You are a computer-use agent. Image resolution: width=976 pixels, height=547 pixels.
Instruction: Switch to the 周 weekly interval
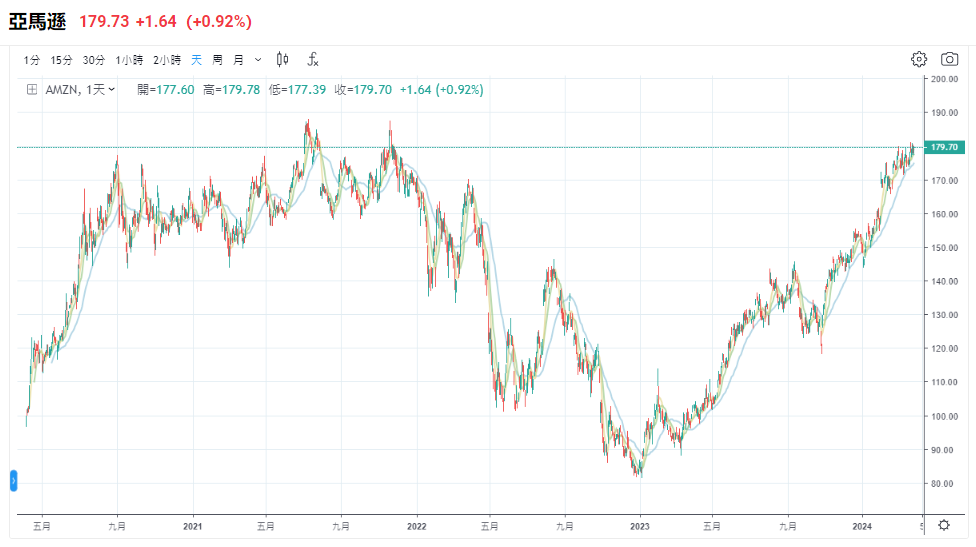tap(217, 60)
